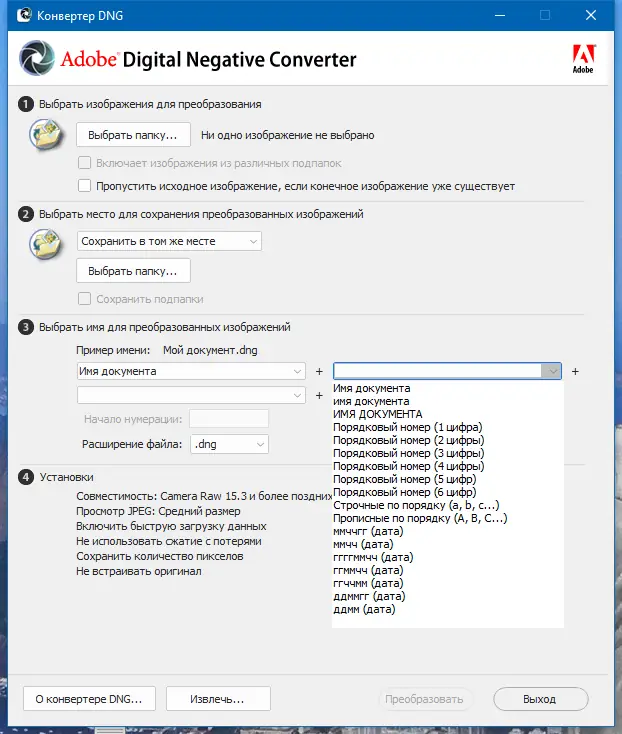Click 'Сохранить количество пикселов' text
Viewport: 622px width, 734px height.
[160, 556]
